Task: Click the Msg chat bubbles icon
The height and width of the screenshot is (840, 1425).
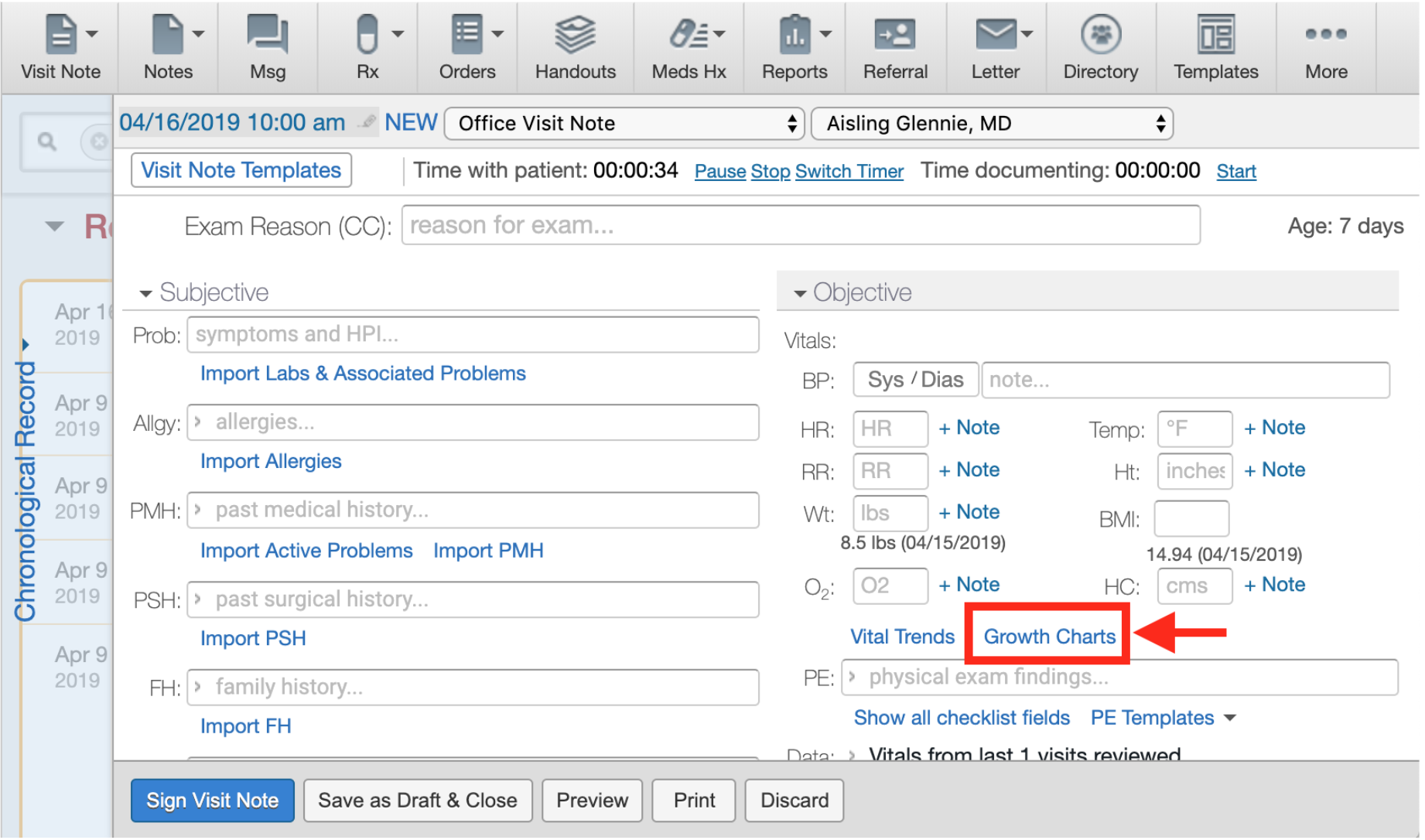Action: click(x=267, y=35)
